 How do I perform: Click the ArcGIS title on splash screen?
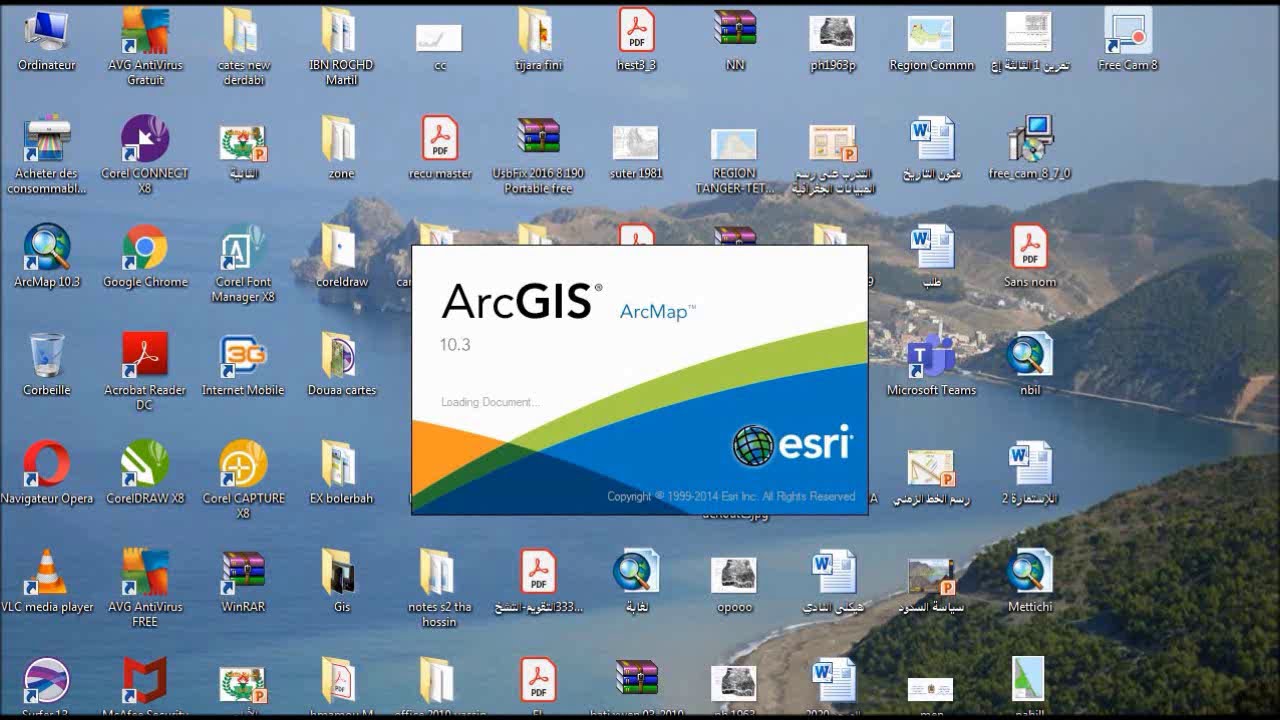(522, 301)
